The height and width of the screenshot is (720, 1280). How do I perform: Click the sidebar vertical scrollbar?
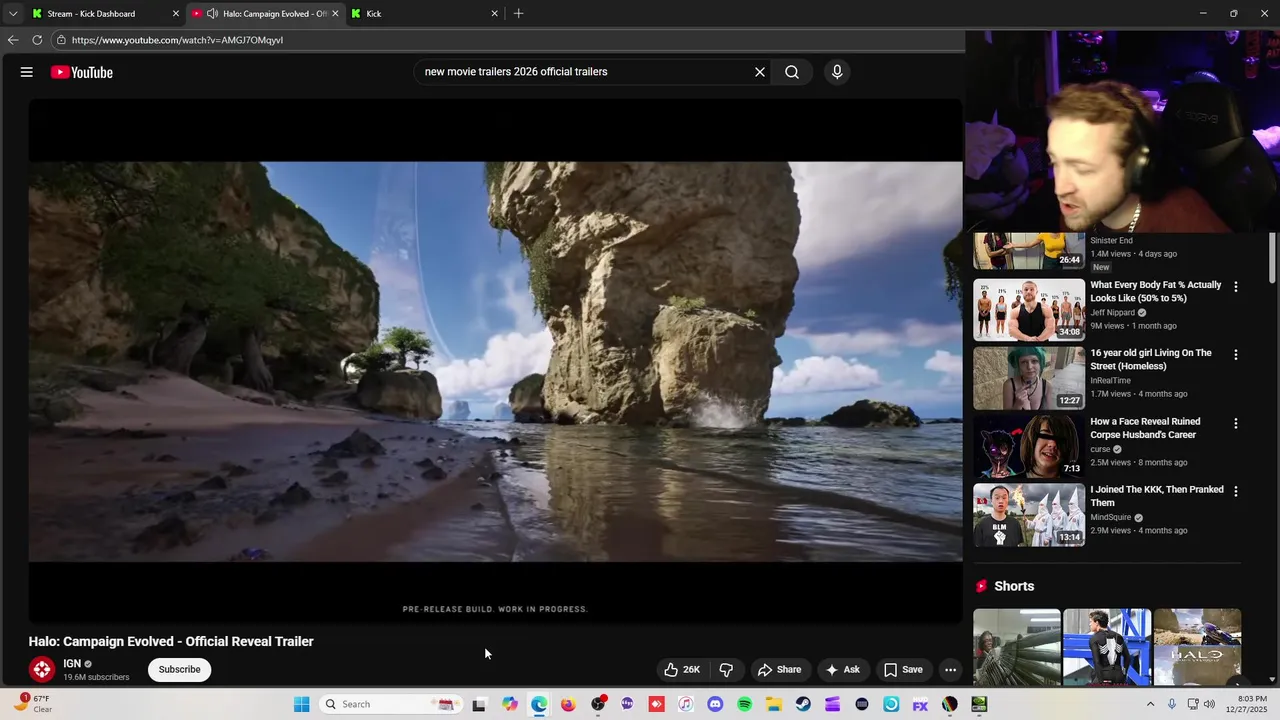coord(1272,258)
